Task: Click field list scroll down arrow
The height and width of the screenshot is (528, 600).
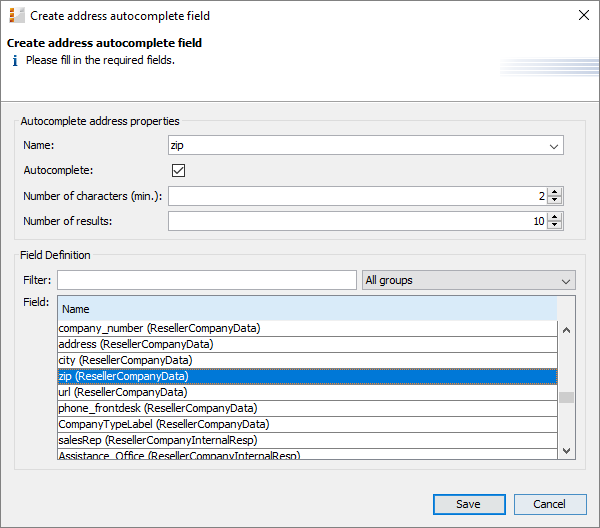Action: coord(566,451)
